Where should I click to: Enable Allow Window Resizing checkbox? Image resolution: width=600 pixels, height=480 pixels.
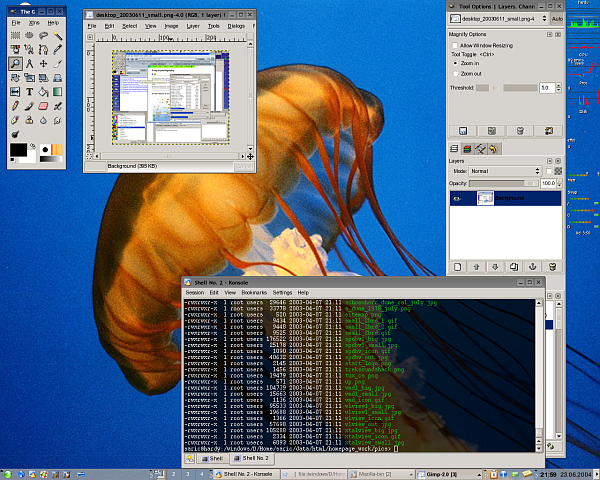(454, 45)
